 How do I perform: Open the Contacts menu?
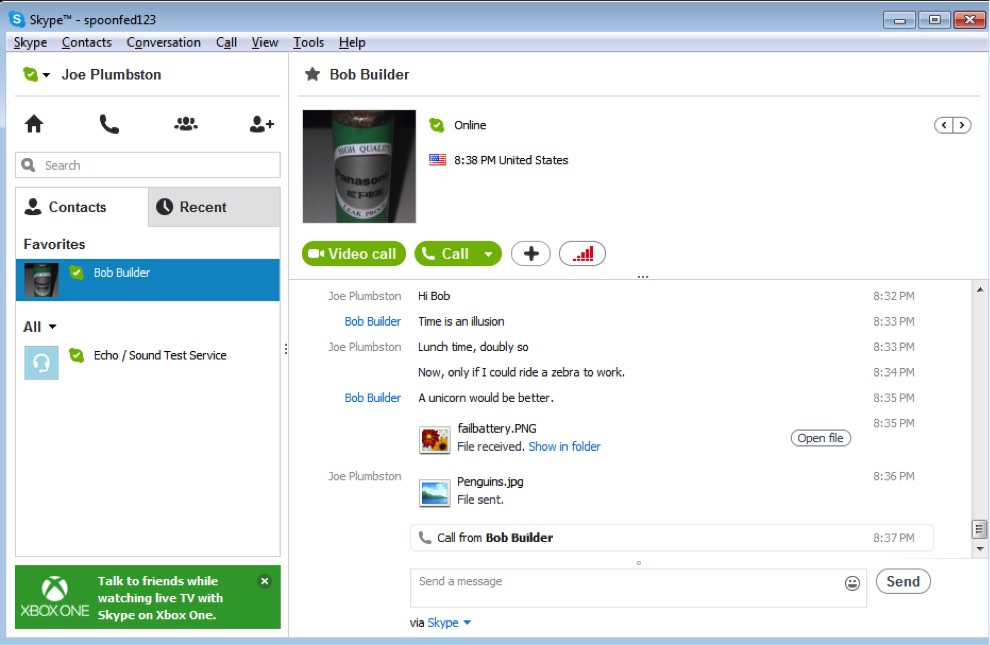86,42
